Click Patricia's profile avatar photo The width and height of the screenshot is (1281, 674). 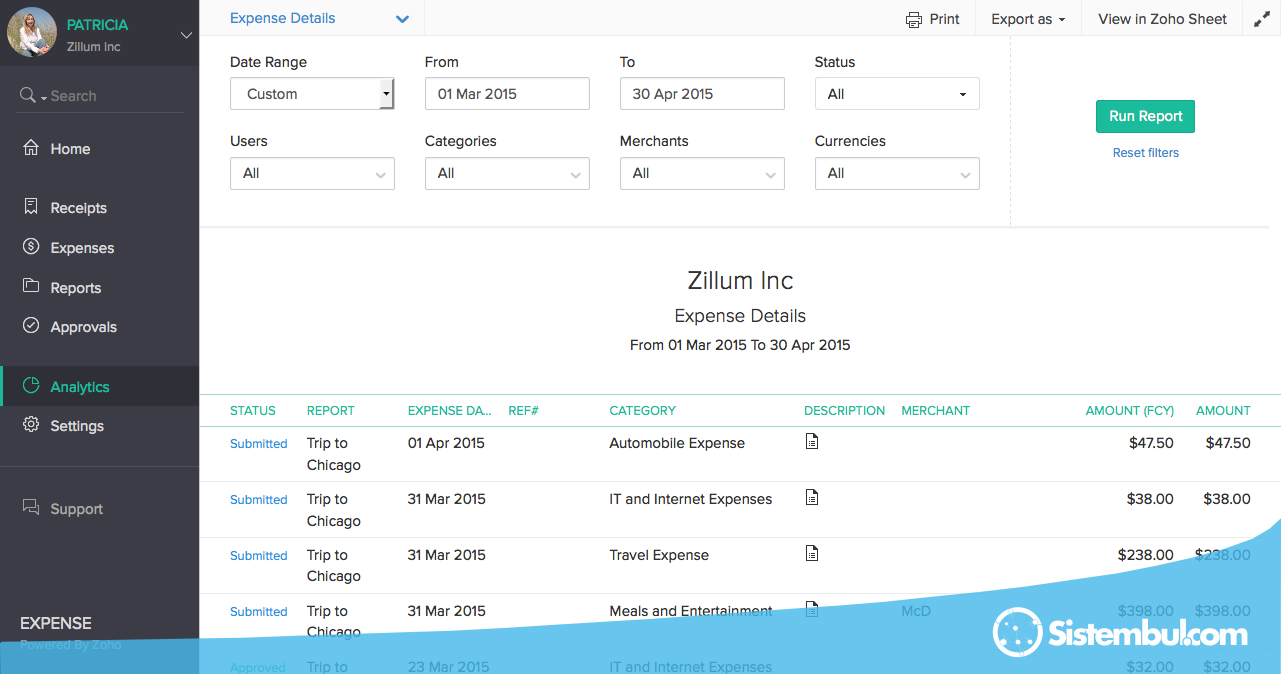(x=32, y=33)
